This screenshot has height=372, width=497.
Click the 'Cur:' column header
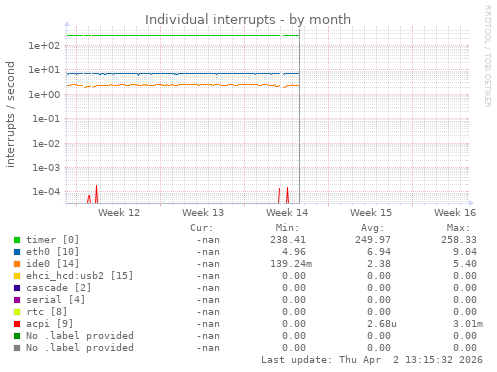coord(201,228)
